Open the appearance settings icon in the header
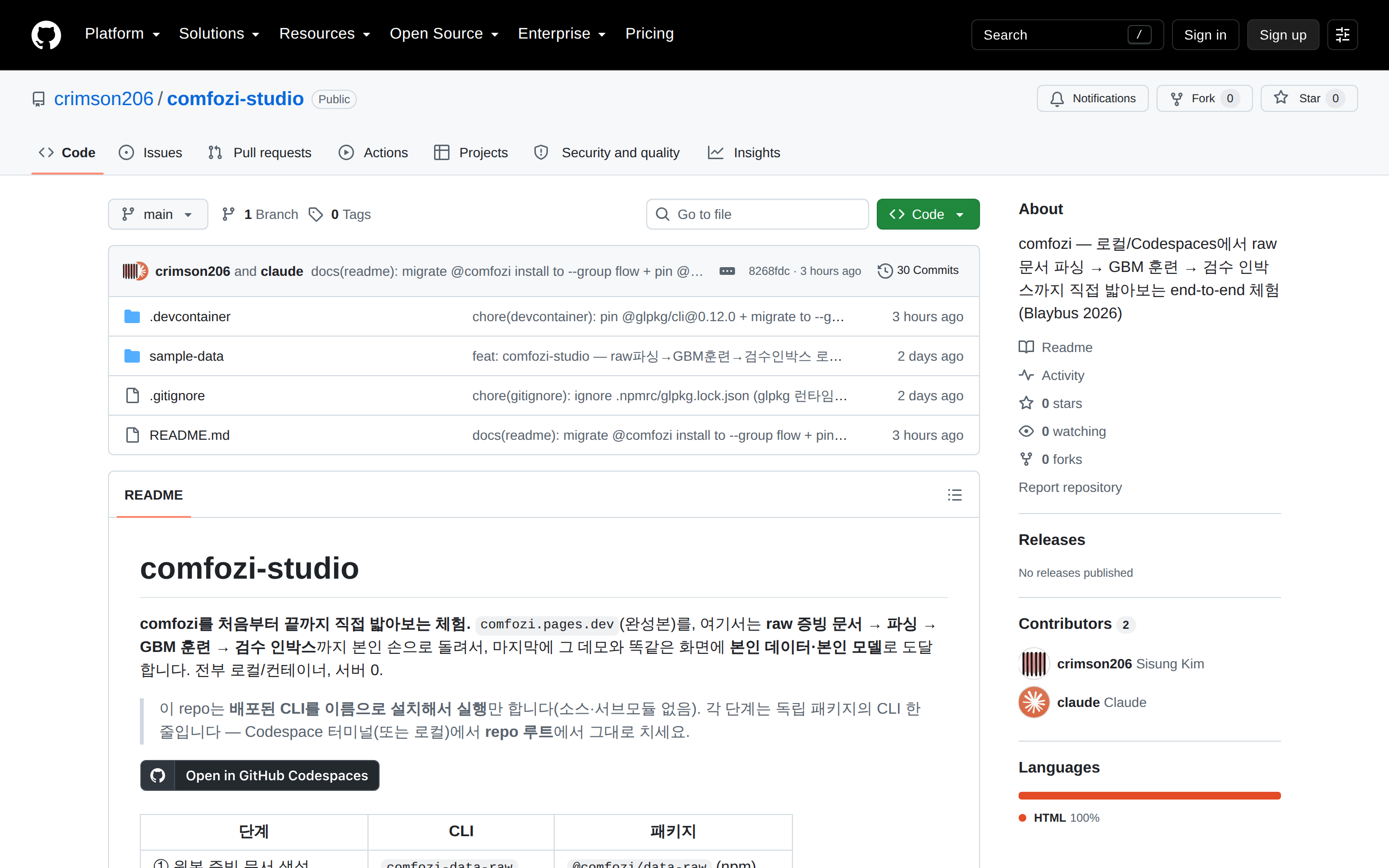This screenshot has height=868, width=1389. [x=1343, y=34]
